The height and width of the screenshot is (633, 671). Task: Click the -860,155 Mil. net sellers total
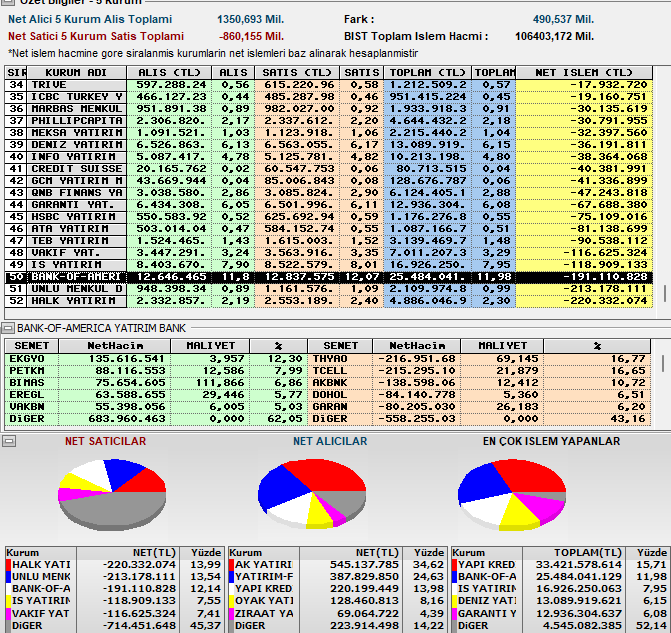[x=251, y=36]
